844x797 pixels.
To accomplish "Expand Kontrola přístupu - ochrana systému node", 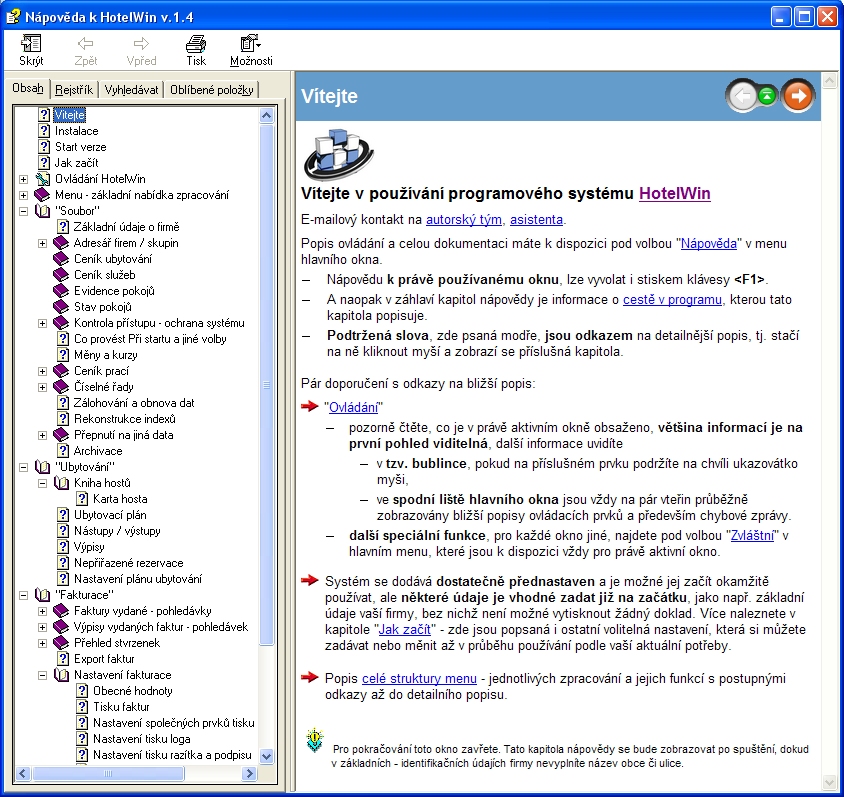I will 43,323.
